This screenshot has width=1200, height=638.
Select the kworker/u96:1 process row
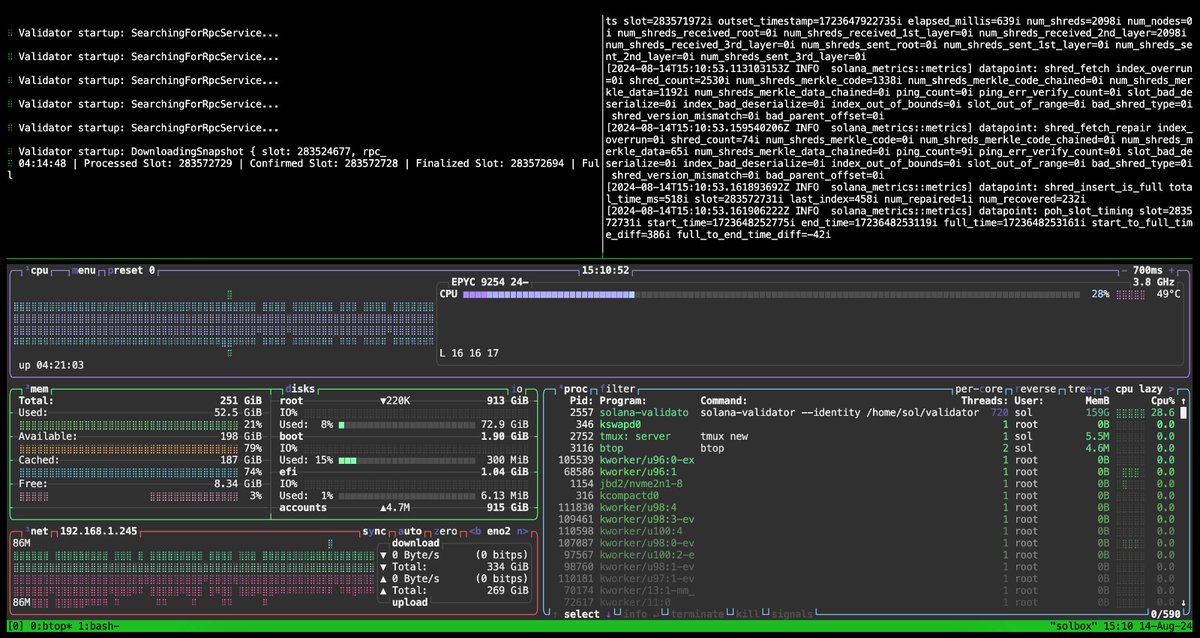pos(861,471)
